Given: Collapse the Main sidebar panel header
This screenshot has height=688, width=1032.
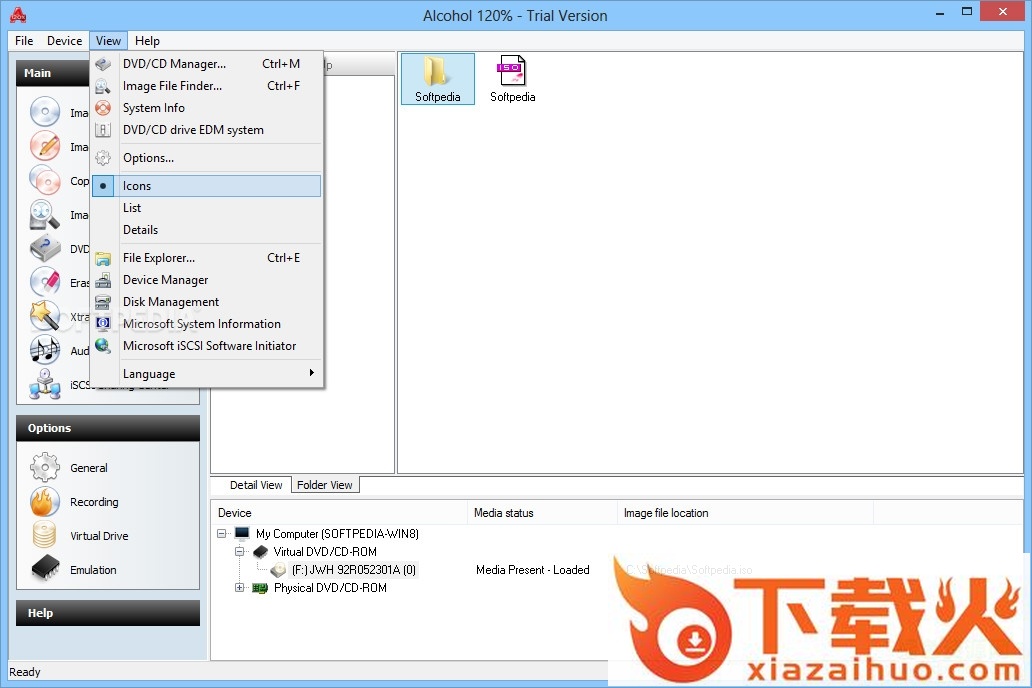Looking at the screenshot, I should [x=53, y=73].
